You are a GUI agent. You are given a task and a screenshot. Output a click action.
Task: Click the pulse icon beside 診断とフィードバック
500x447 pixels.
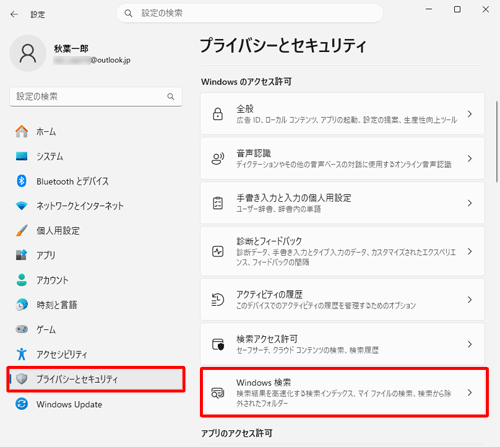(x=218, y=251)
